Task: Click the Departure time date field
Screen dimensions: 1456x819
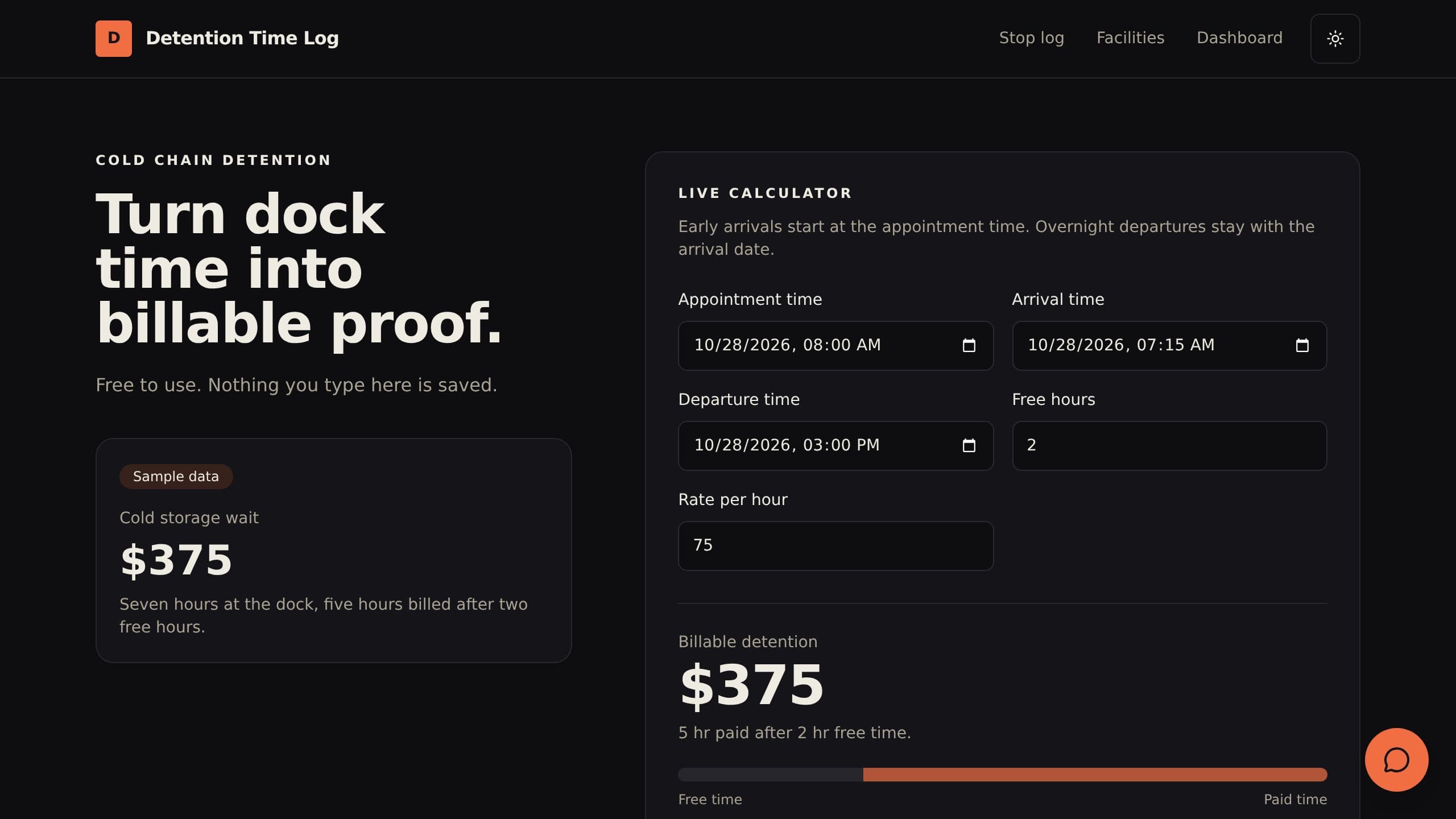Action: (x=835, y=446)
